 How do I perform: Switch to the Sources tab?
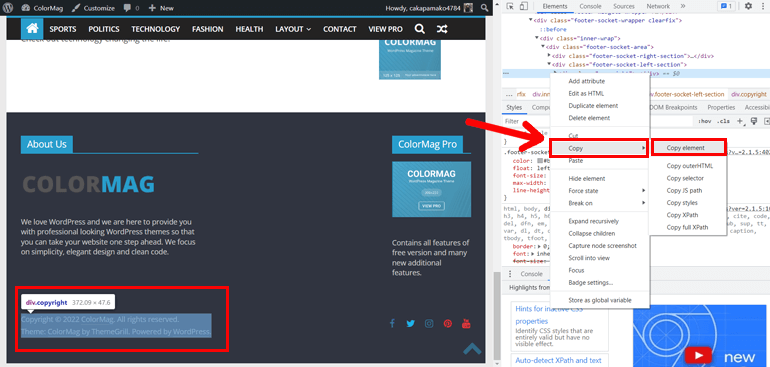(624, 6)
